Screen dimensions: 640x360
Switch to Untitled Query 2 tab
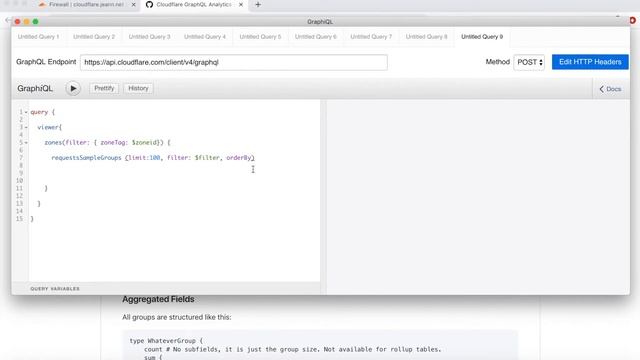pyautogui.click(x=94, y=37)
